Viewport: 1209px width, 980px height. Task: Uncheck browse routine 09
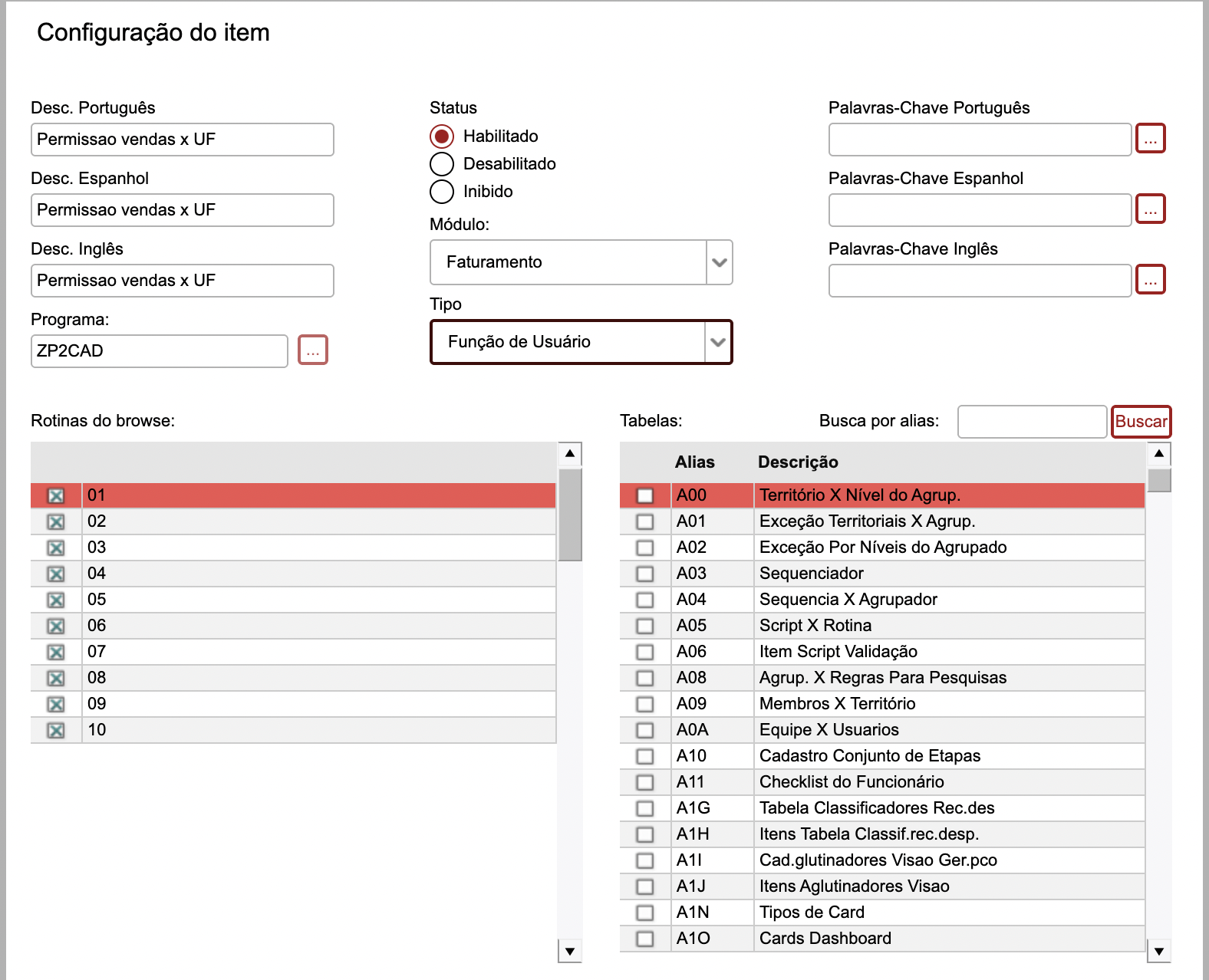56,705
